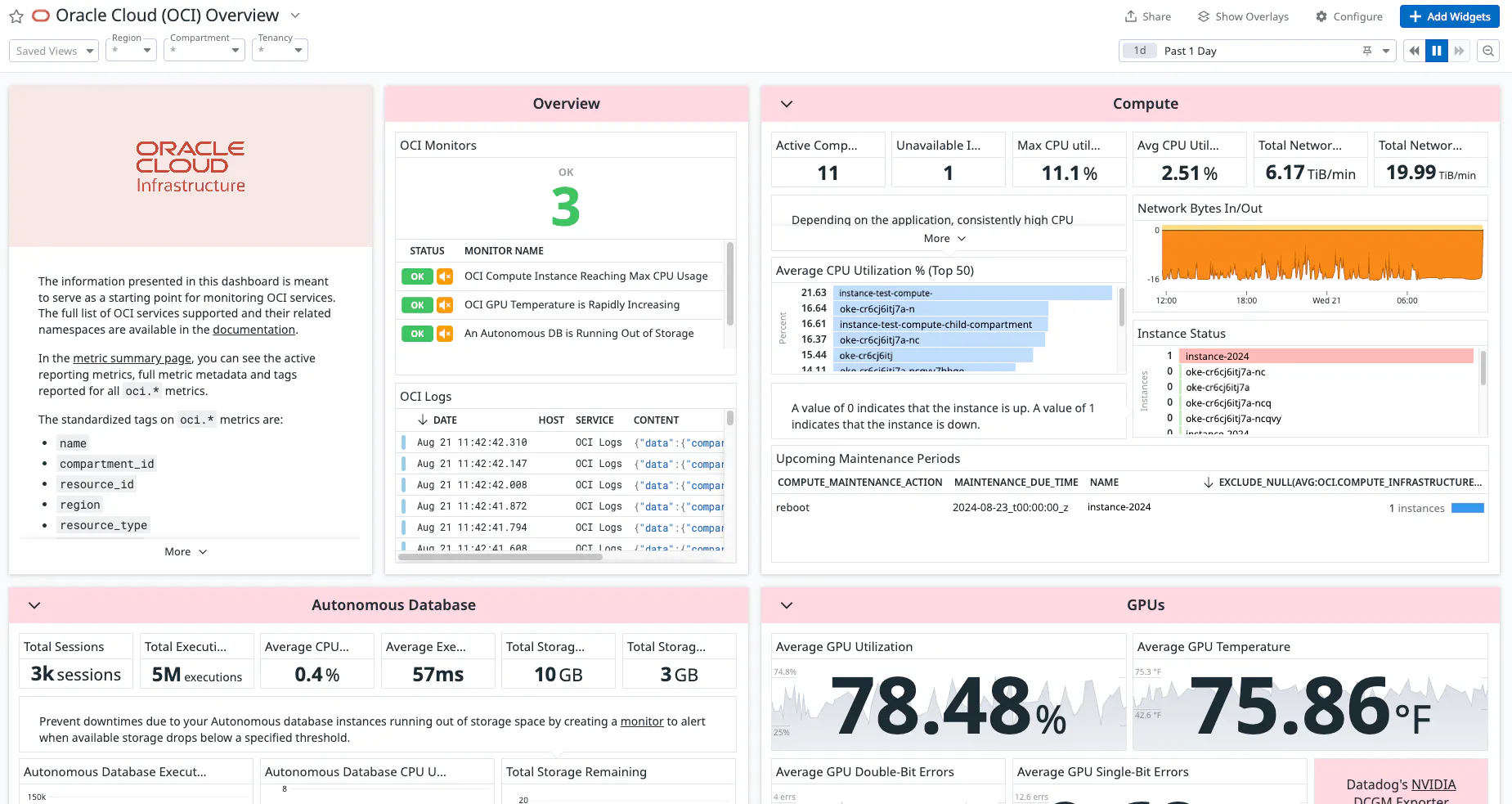Open the Region filter dropdown
This screenshot has height=804, width=1512.
pyautogui.click(x=132, y=51)
